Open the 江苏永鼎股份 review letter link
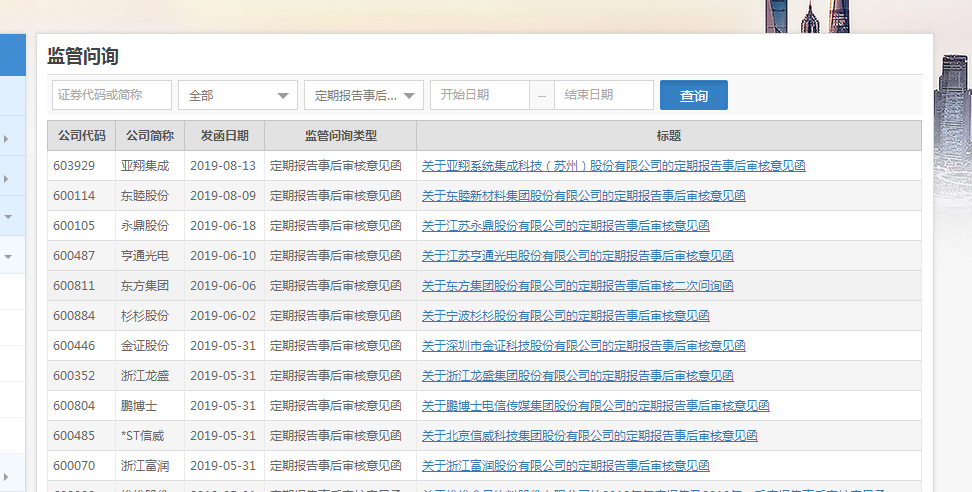Image resolution: width=972 pixels, height=492 pixels. (565, 226)
